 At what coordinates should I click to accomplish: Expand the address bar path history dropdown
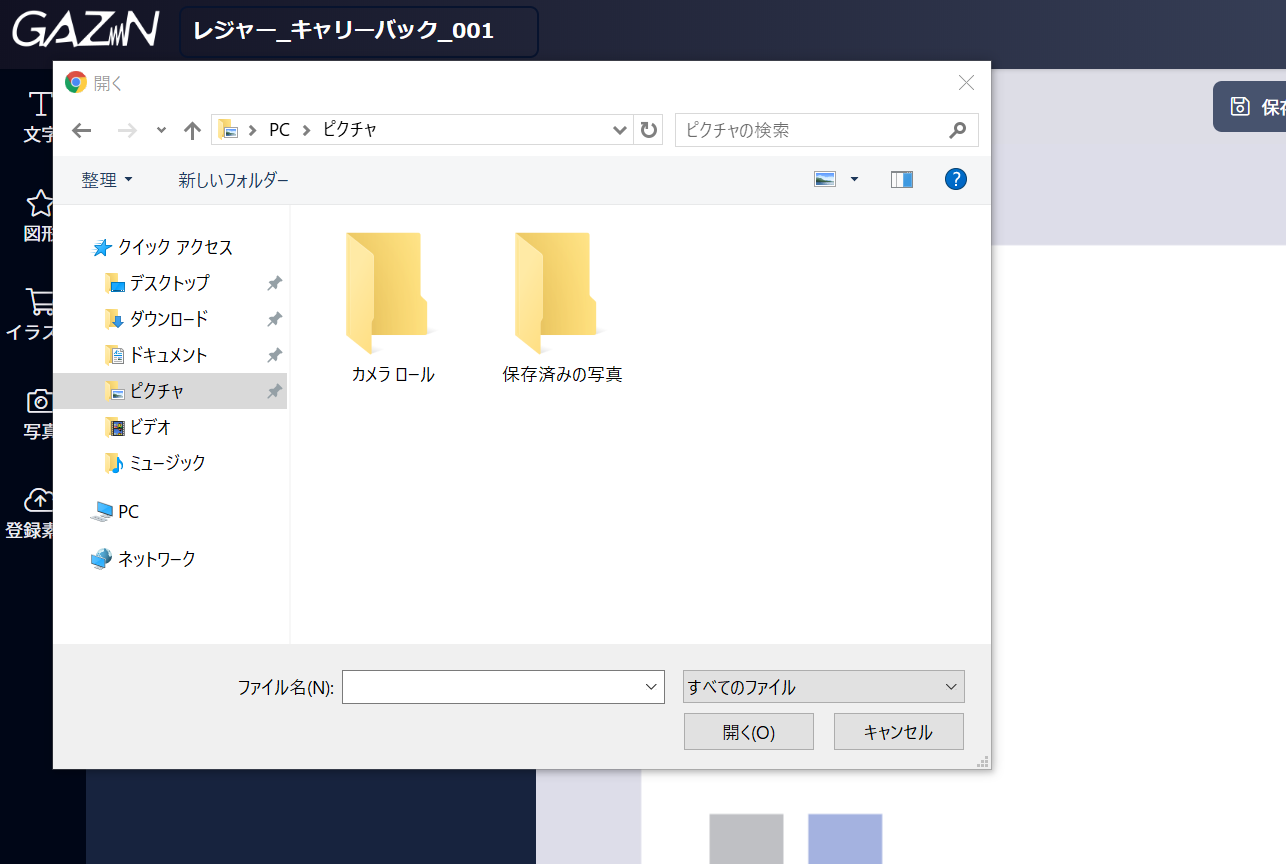pos(619,130)
